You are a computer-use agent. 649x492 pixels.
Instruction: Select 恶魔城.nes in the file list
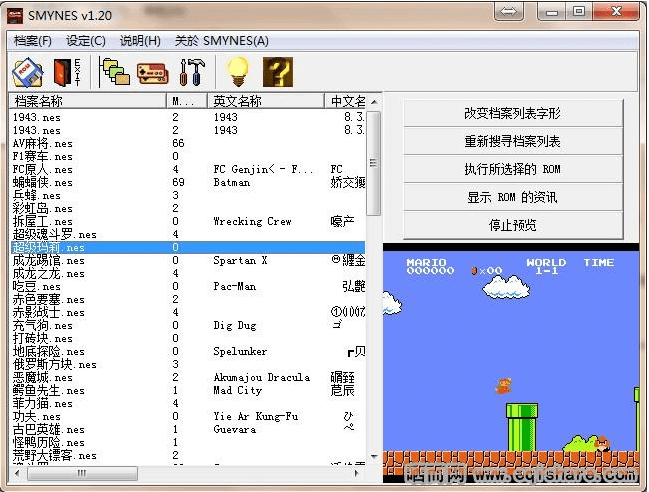(43, 377)
